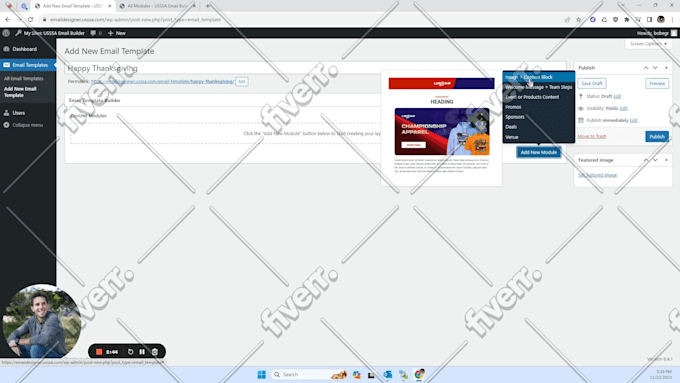This screenshot has width=680, height=383.
Task: Open Add New Email Template submenu item
Action: (20, 92)
